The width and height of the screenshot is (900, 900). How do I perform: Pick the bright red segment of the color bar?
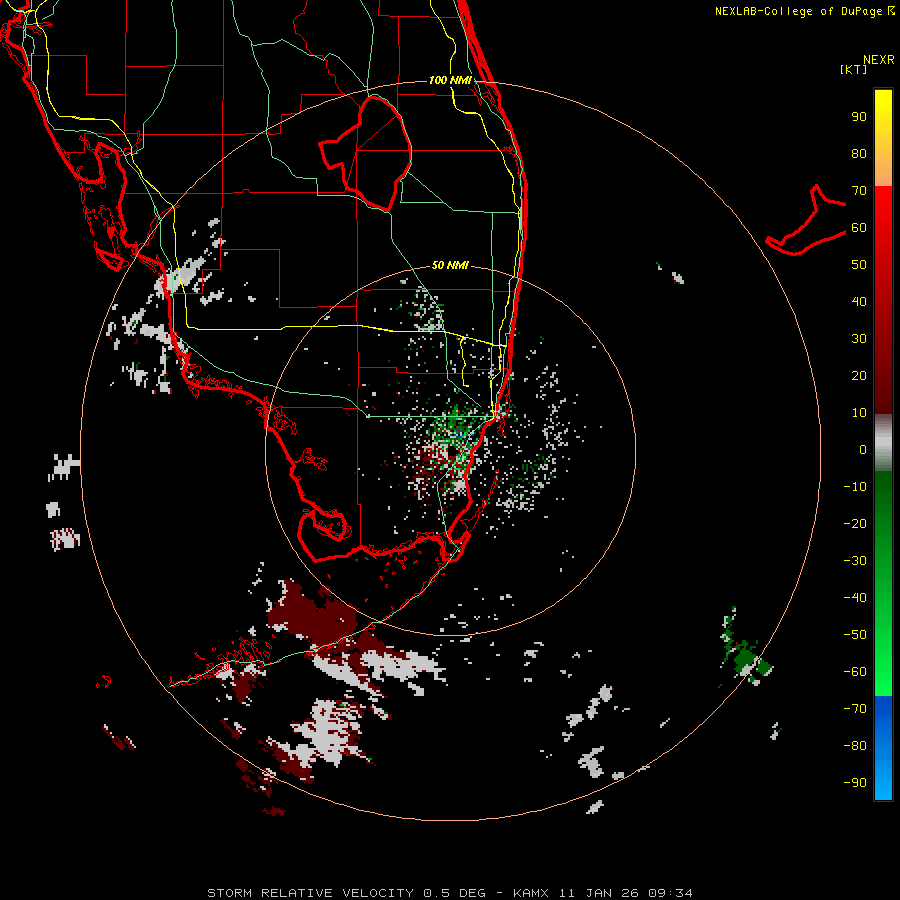(x=883, y=212)
